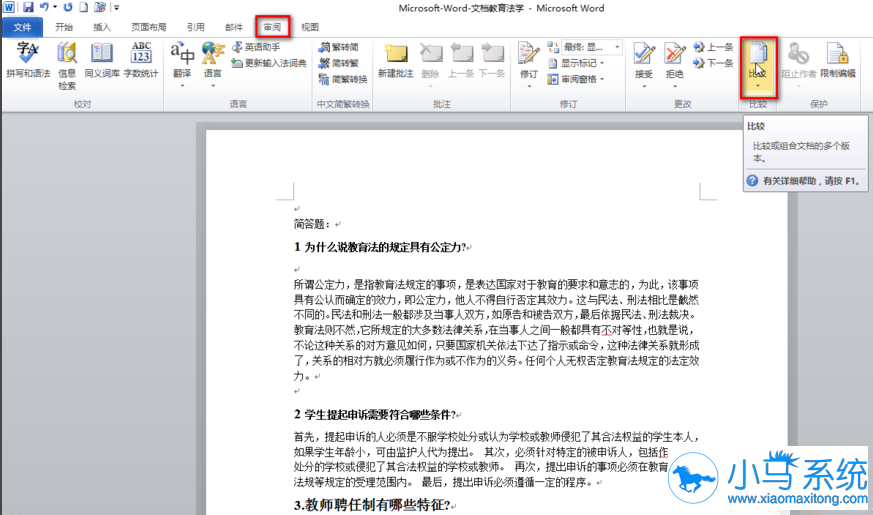The width and height of the screenshot is (873, 515).
Task: Switch to Mailings (邮件) tab
Action: coord(234,27)
